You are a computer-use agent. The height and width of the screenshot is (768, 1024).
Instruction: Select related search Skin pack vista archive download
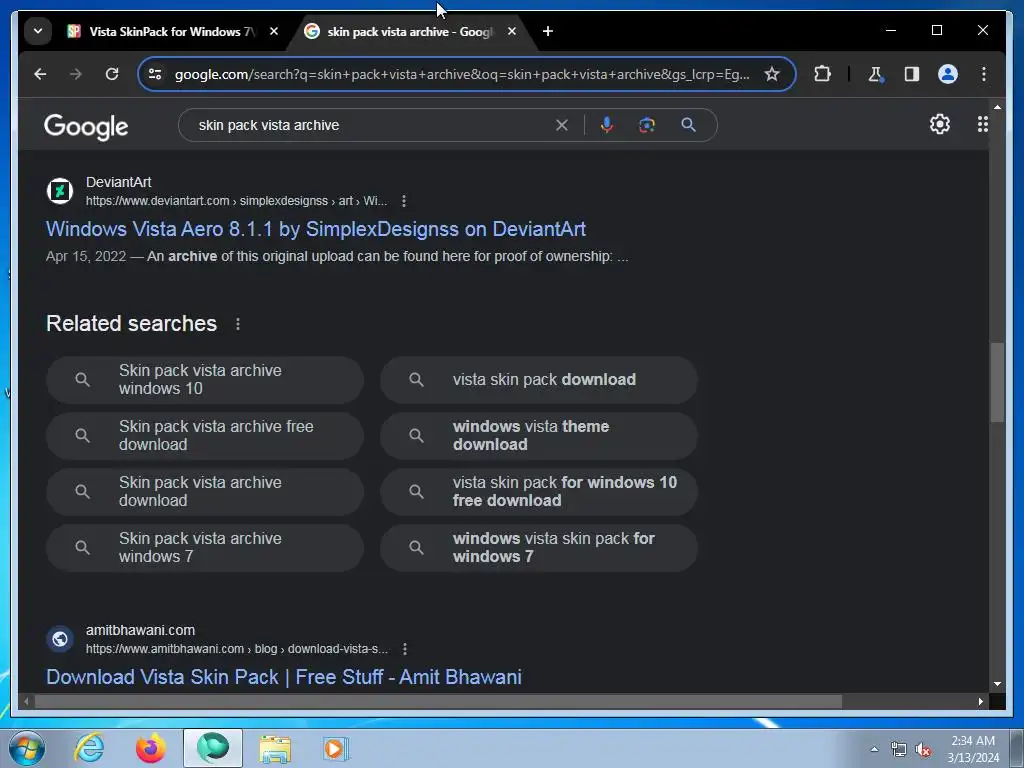pyautogui.click(x=204, y=492)
